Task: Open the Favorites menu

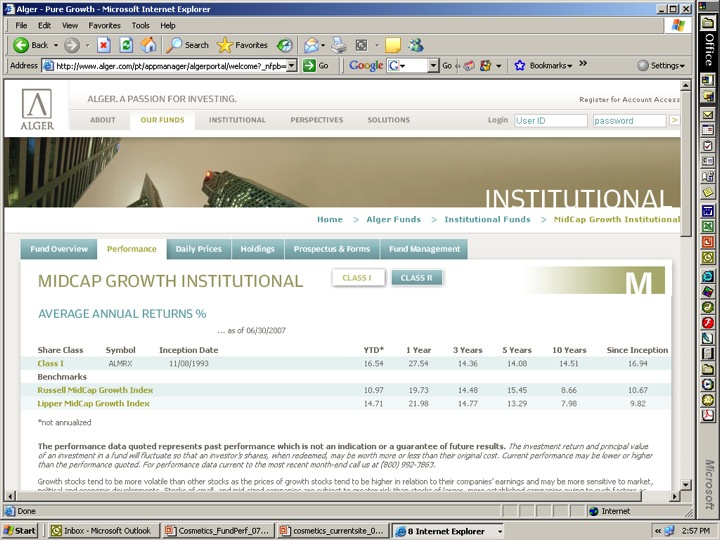Action: (x=104, y=26)
